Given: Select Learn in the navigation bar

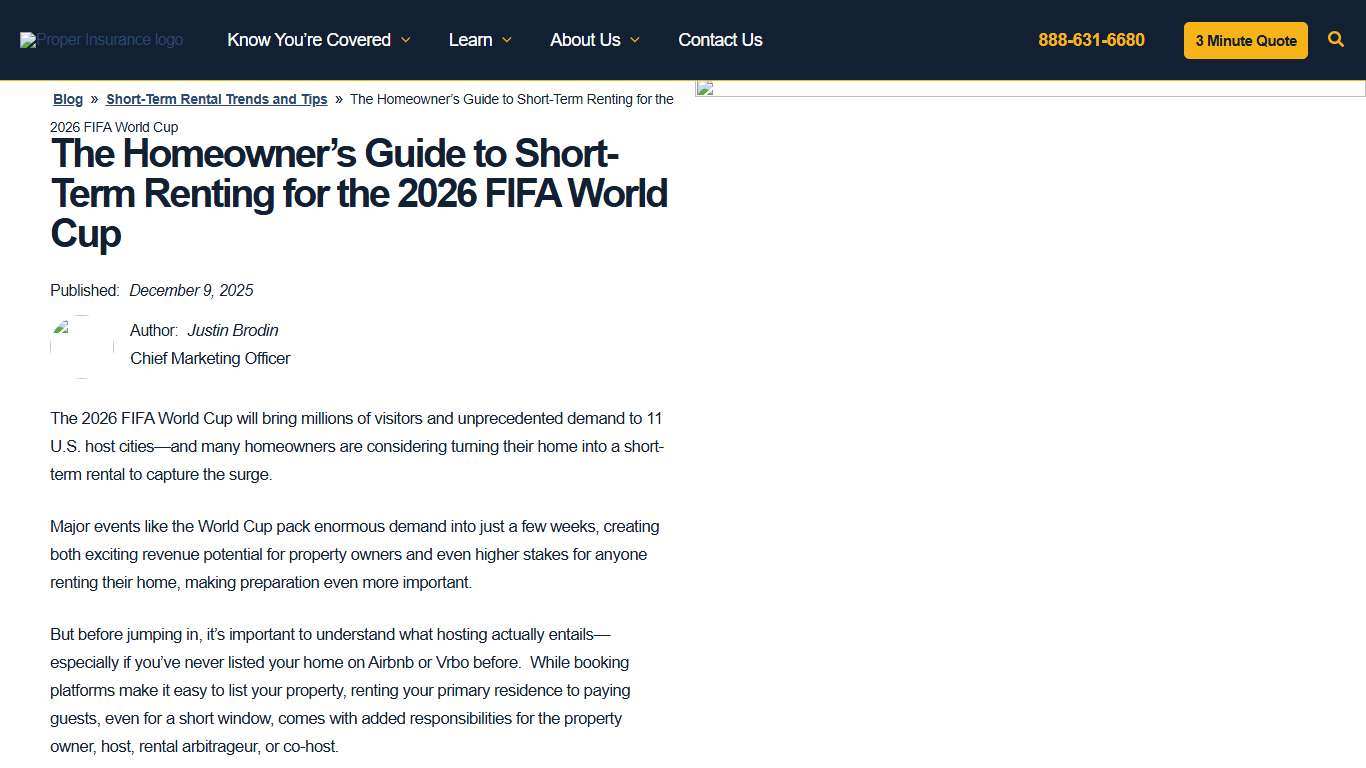Looking at the screenshot, I should point(470,40).
